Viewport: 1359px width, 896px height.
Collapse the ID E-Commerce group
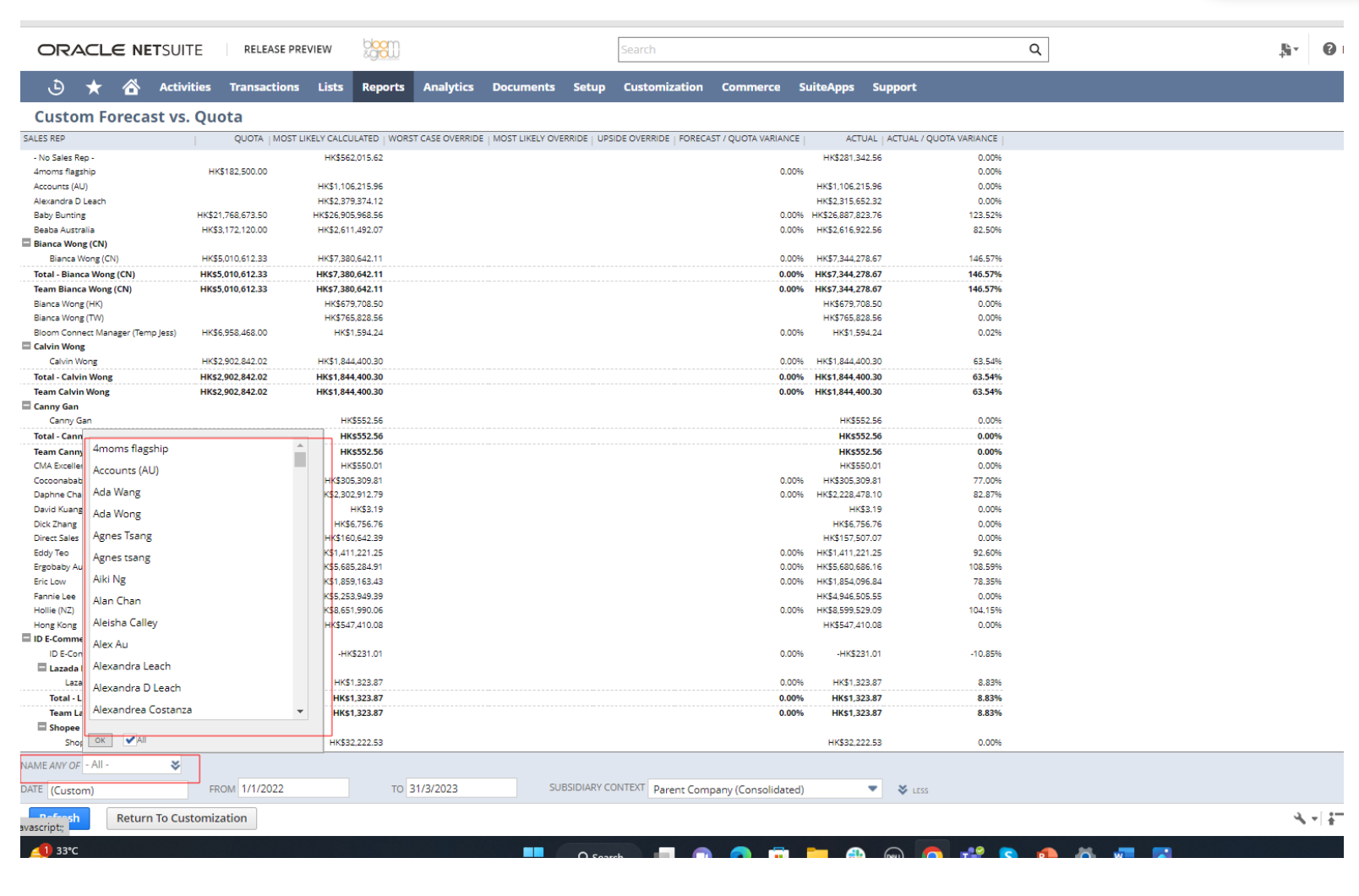[26, 638]
